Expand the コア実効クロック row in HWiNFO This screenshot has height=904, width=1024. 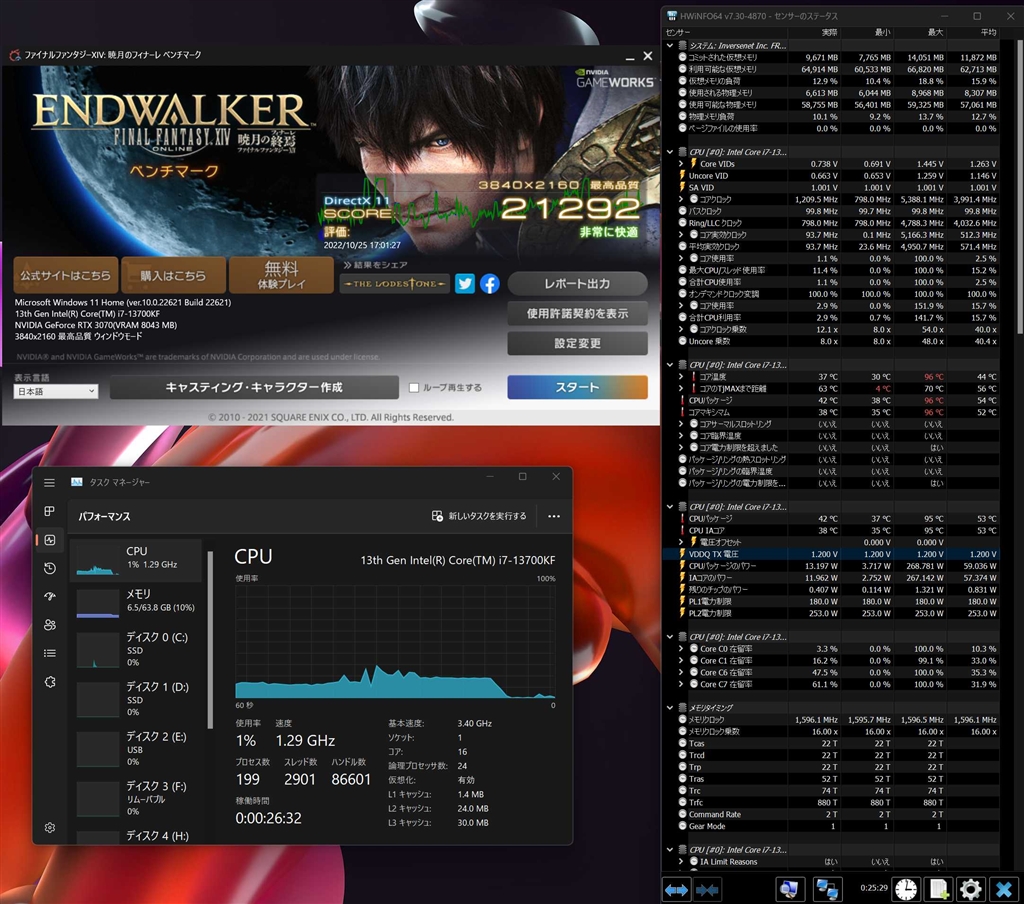(681, 234)
